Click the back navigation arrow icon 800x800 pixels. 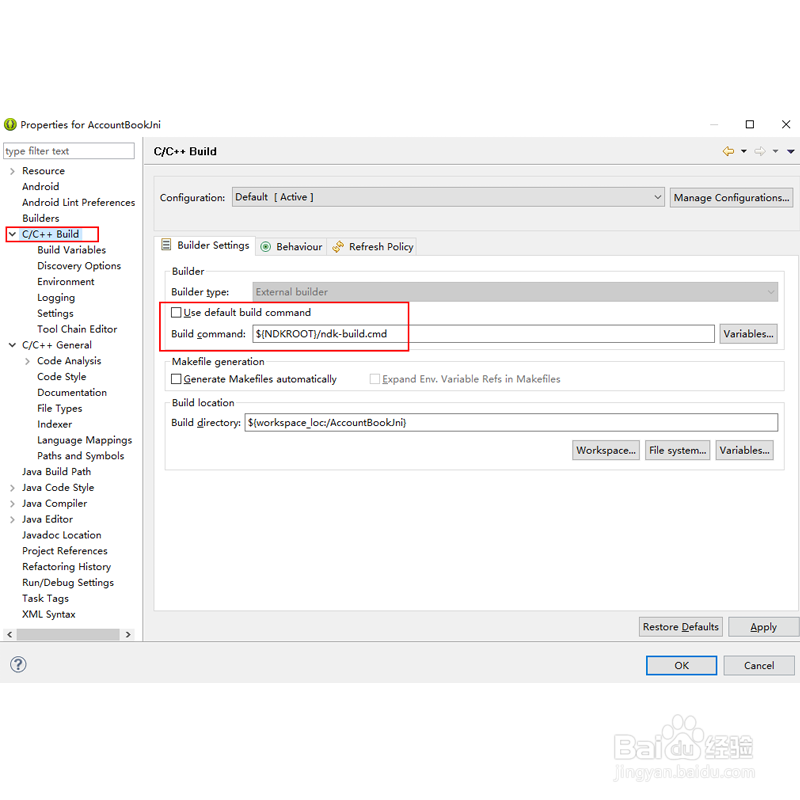[x=728, y=151]
